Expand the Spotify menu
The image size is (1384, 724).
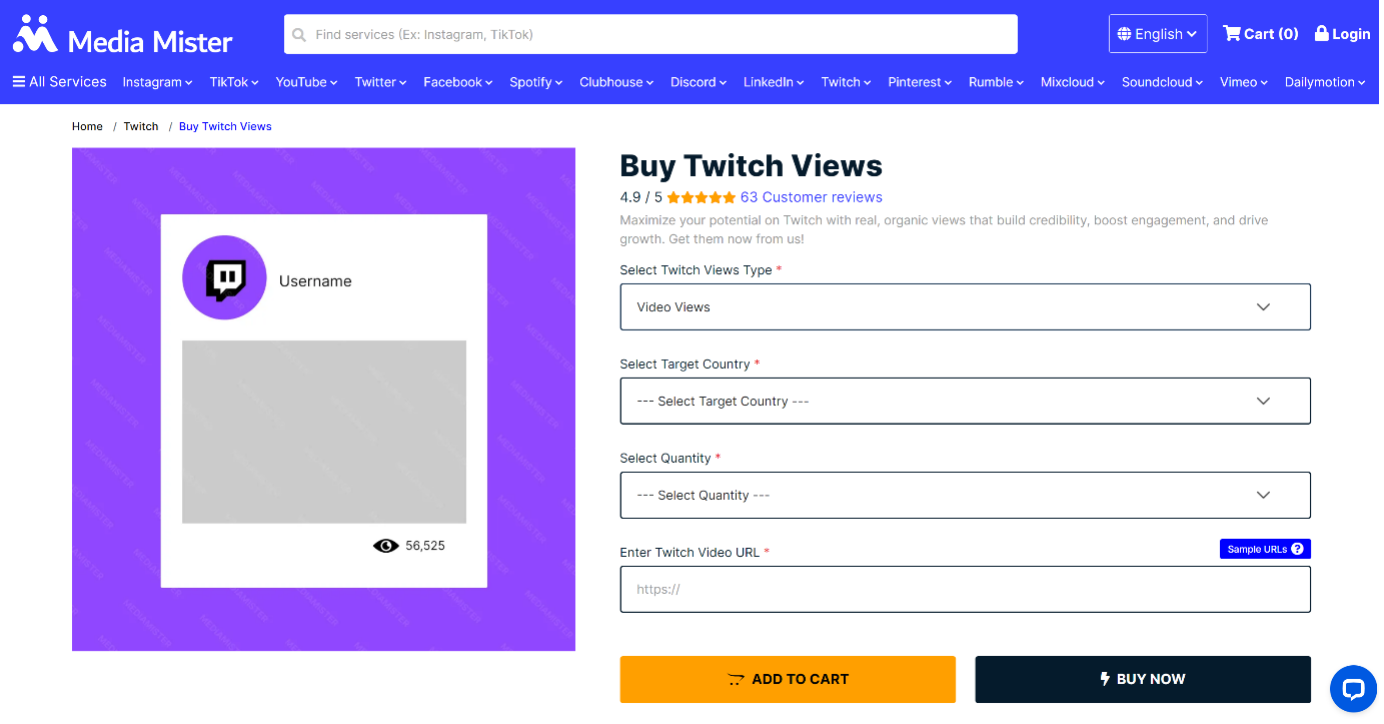point(536,82)
